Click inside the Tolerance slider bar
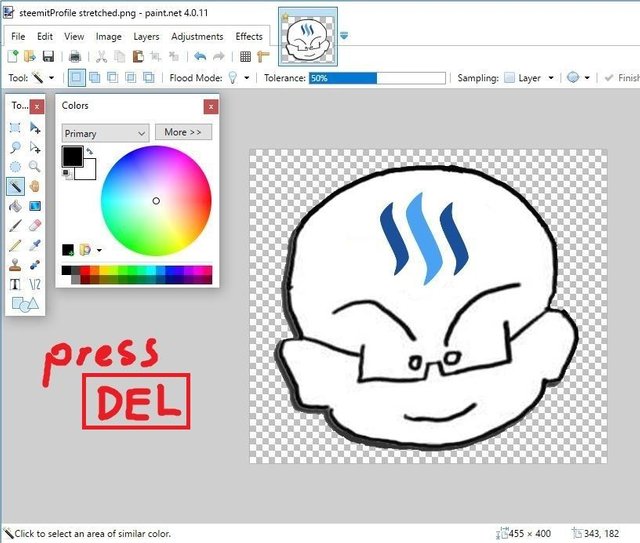This screenshot has width=640, height=543. [x=377, y=78]
